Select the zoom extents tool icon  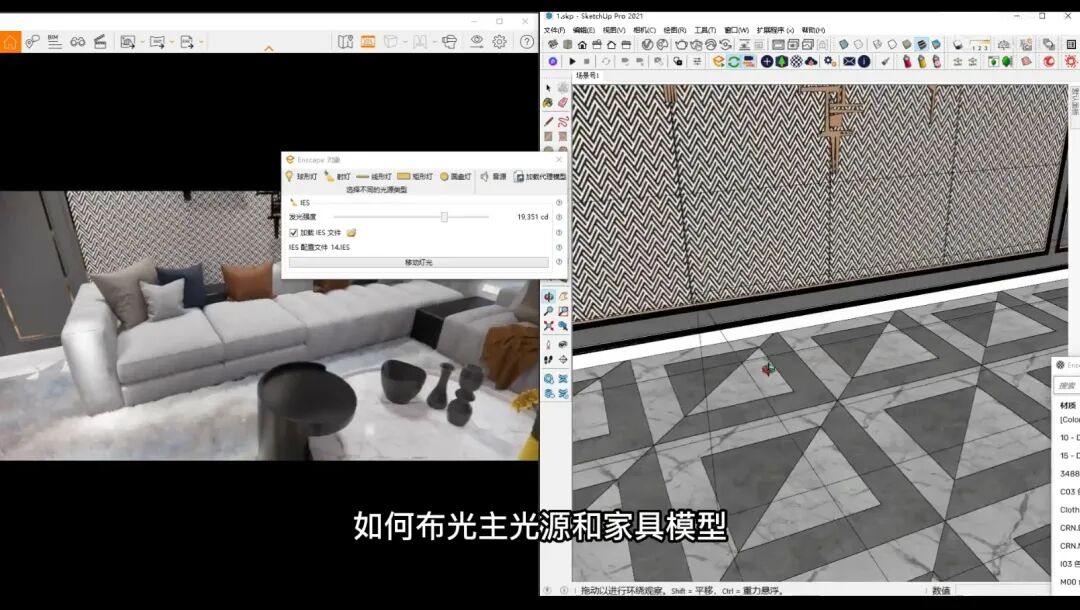tap(548, 326)
